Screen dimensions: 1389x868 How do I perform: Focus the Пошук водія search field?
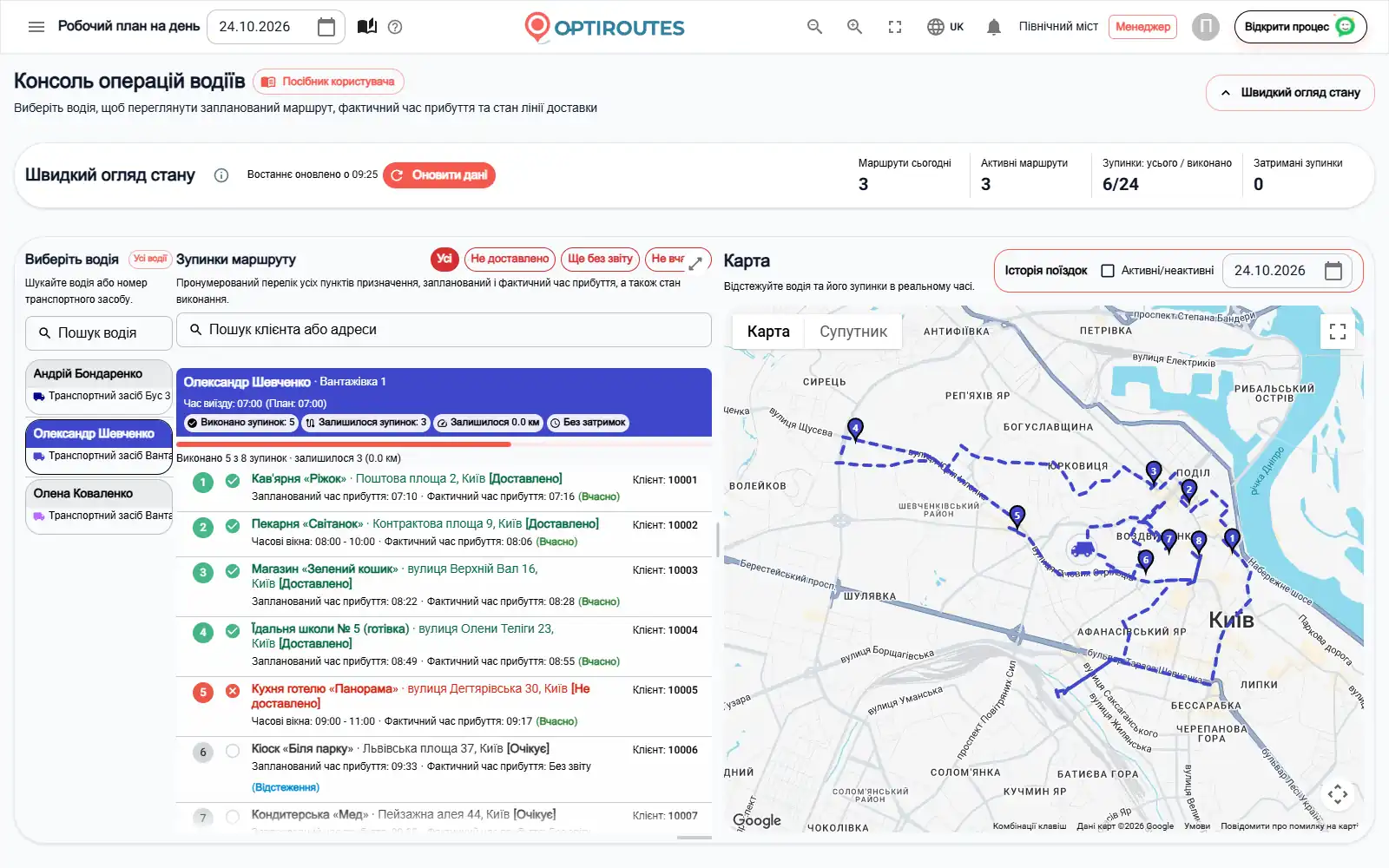[99, 332]
